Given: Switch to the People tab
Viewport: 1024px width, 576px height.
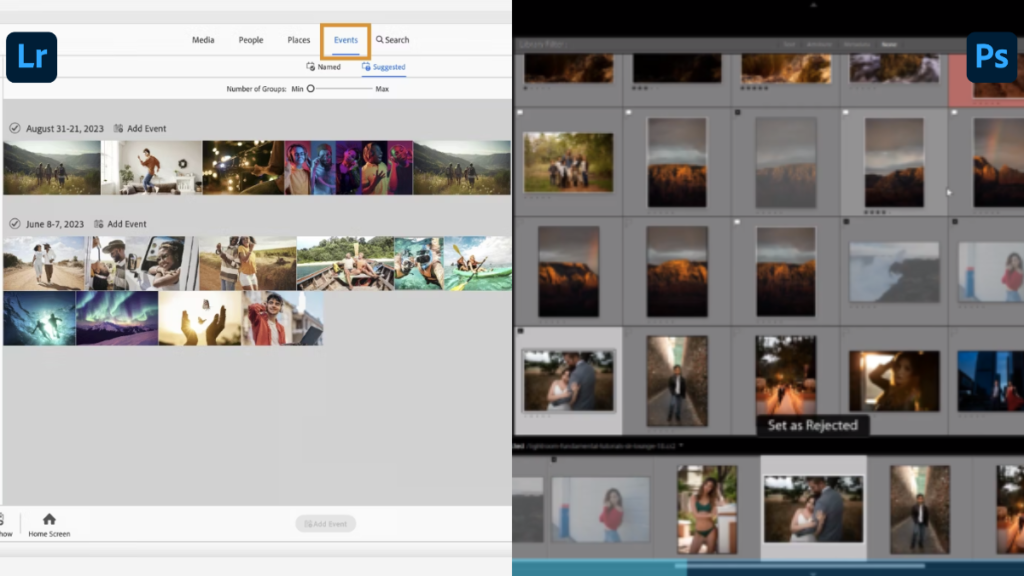Looking at the screenshot, I should pyautogui.click(x=251, y=39).
